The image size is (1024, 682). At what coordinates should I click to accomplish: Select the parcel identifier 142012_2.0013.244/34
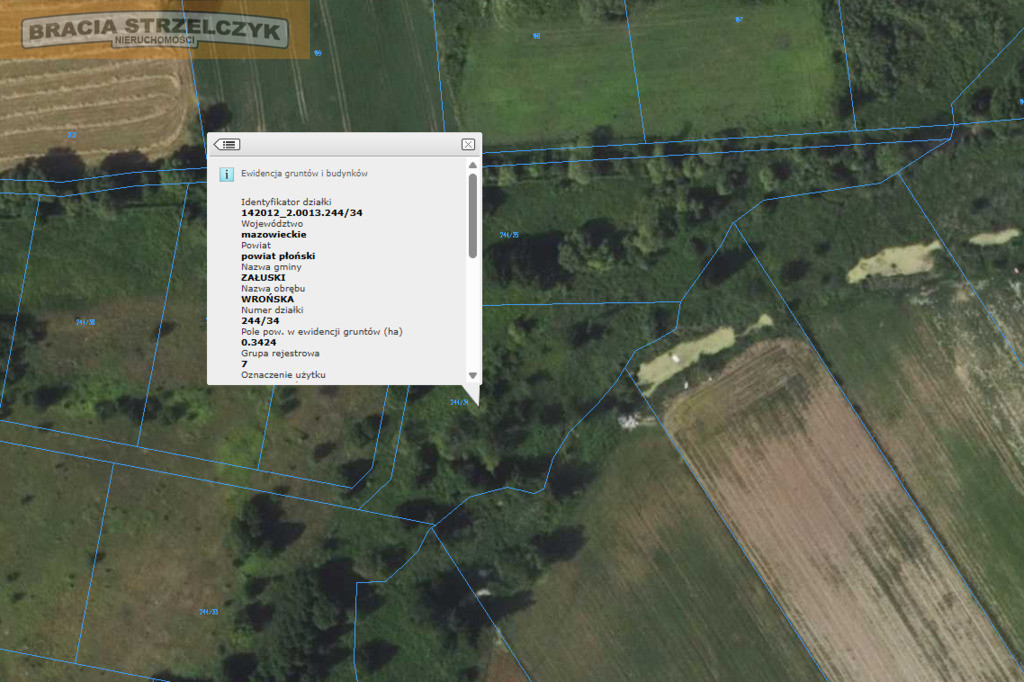[x=302, y=213]
